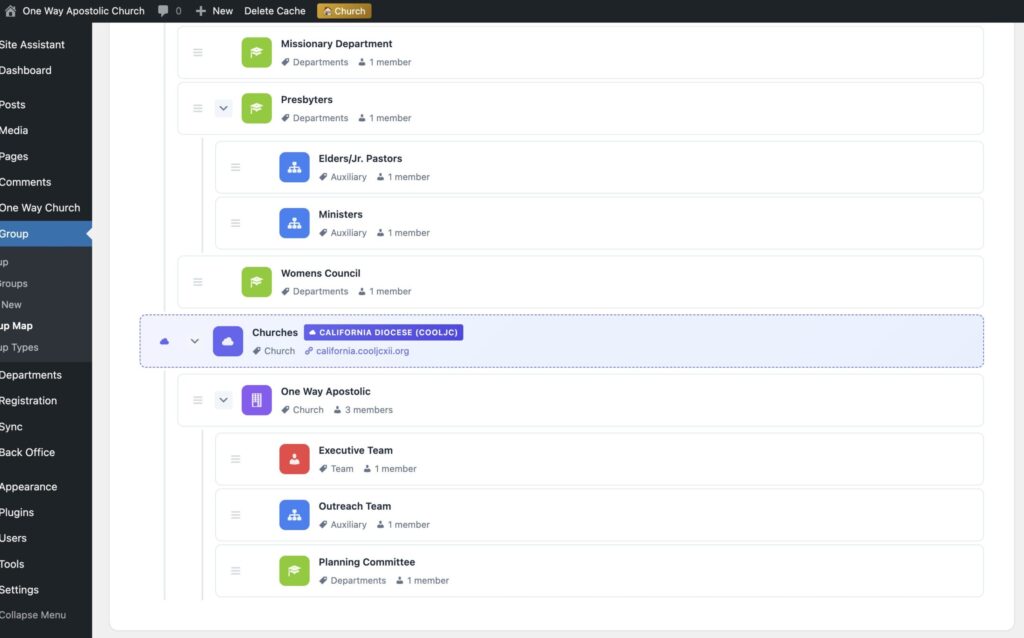Click Delete Cache in admin bar
Screen dimensions: 1024x638
click(275, 11)
